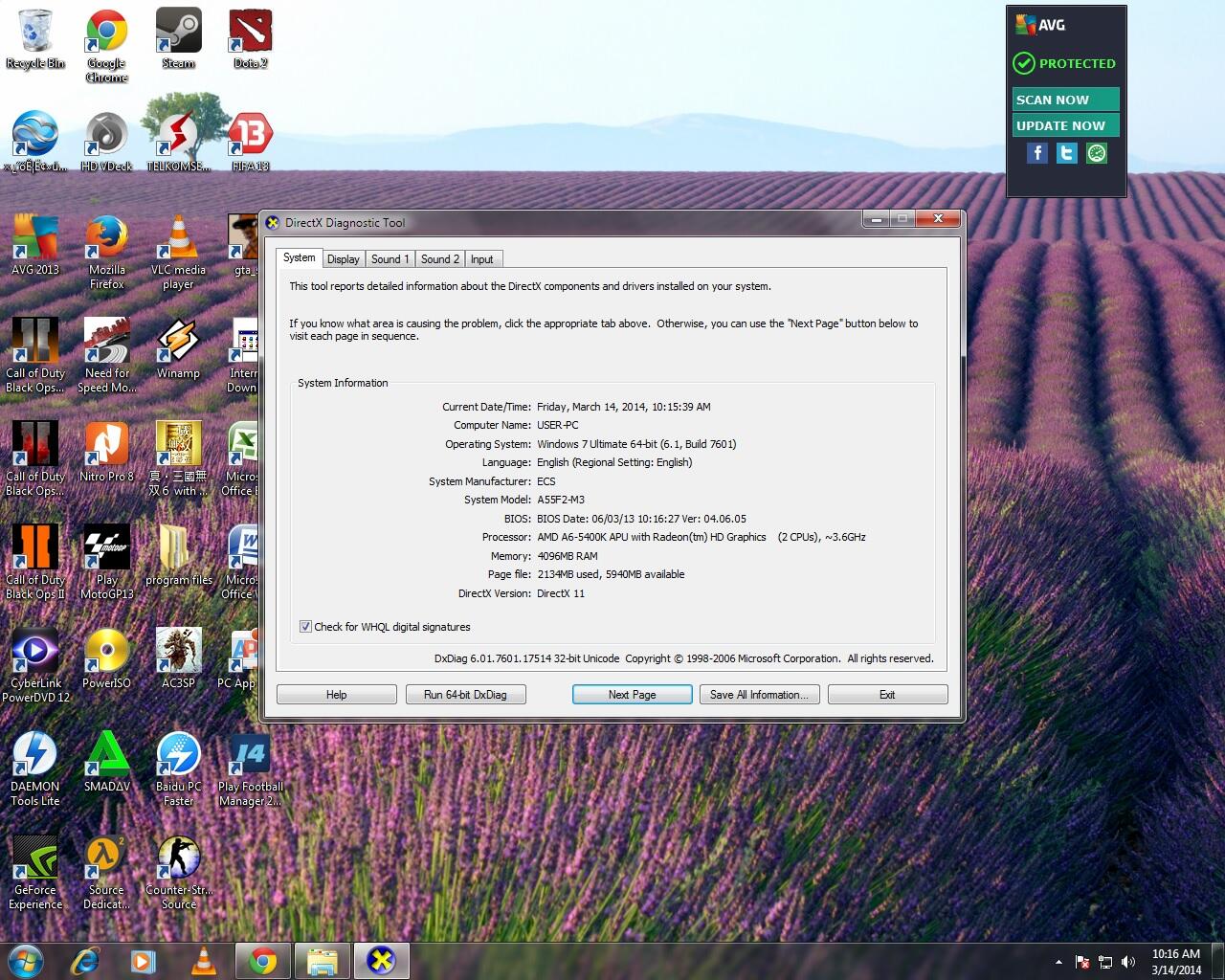Viewport: 1225px width, 980px height.
Task: Open the Recycle Bin desktop icon
Action: click(35, 40)
